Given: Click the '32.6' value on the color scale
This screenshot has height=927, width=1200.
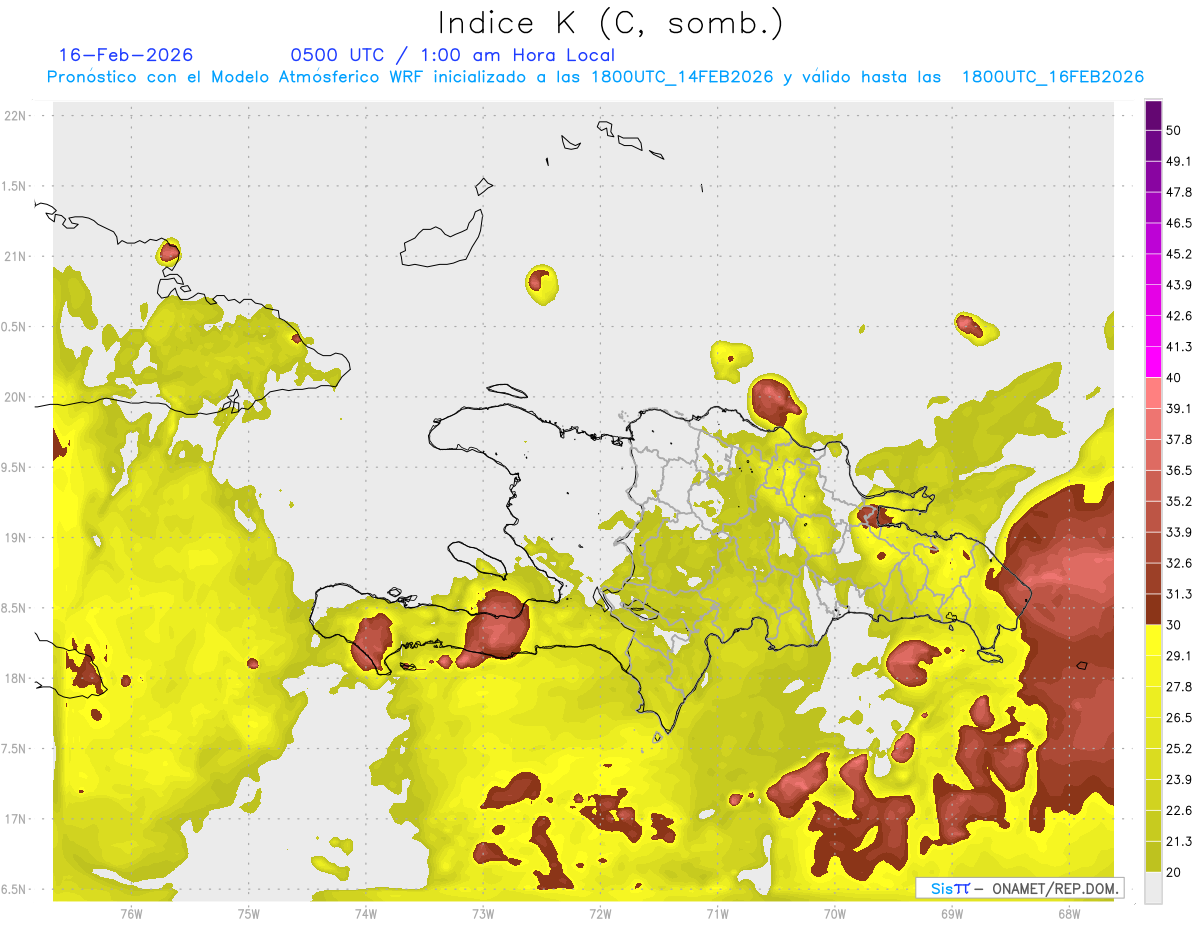Looking at the screenshot, I should (x=1179, y=563).
